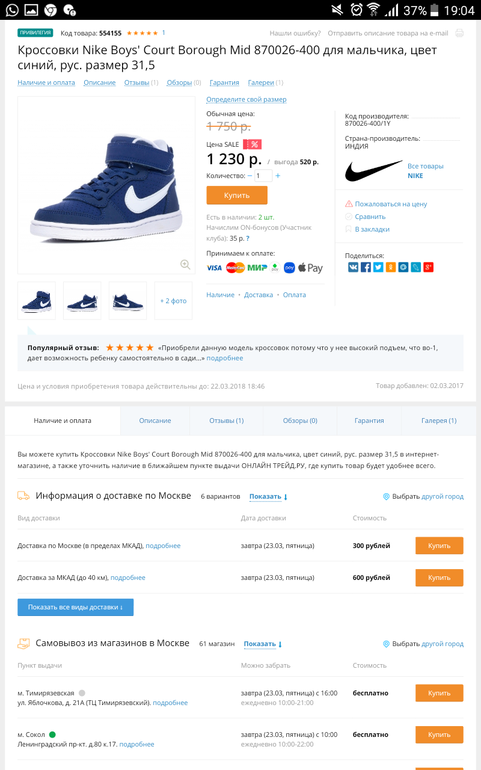
Task: Share product via Facebook icon
Action: 366,267
